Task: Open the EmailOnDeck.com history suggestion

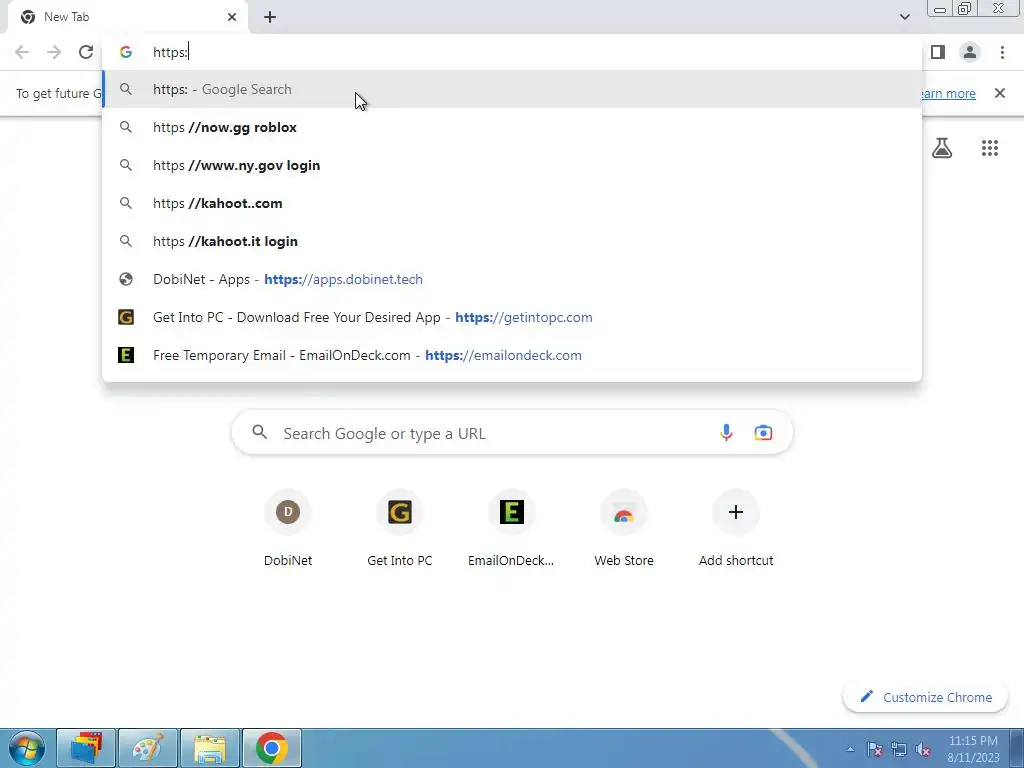Action: [x=512, y=355]
